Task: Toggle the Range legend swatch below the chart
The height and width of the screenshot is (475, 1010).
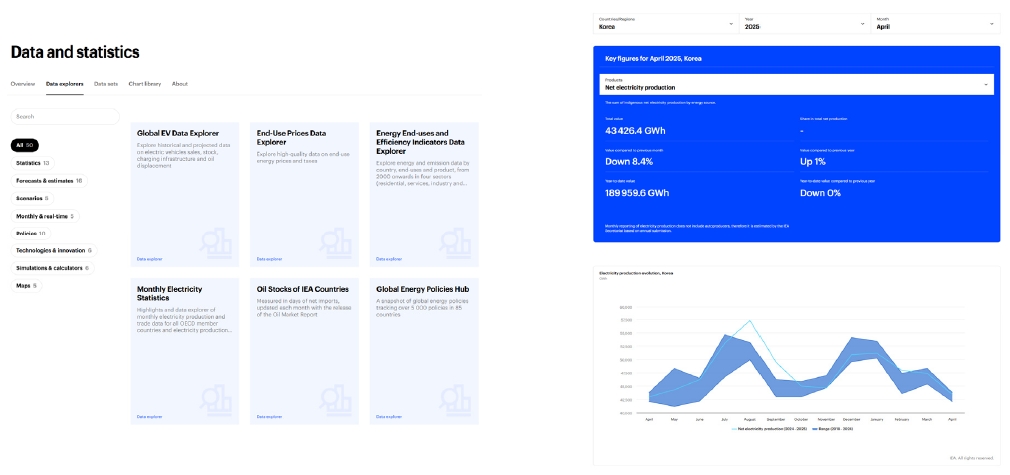Action: click(815, 429)
